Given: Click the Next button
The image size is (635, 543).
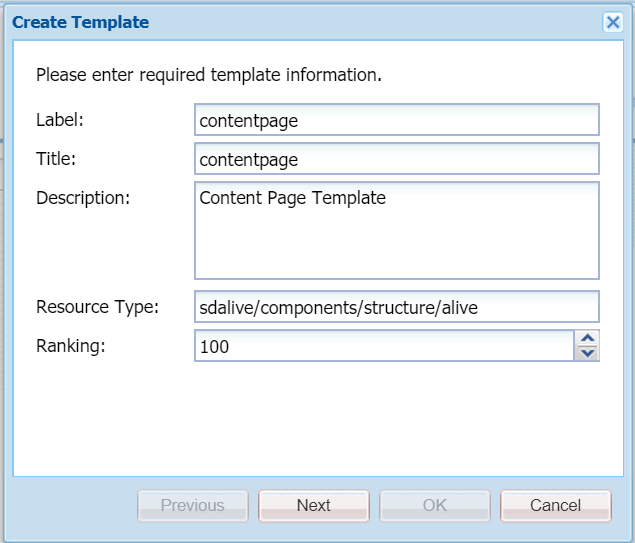Looking at the screenshot, I should [x=314, y=505].
